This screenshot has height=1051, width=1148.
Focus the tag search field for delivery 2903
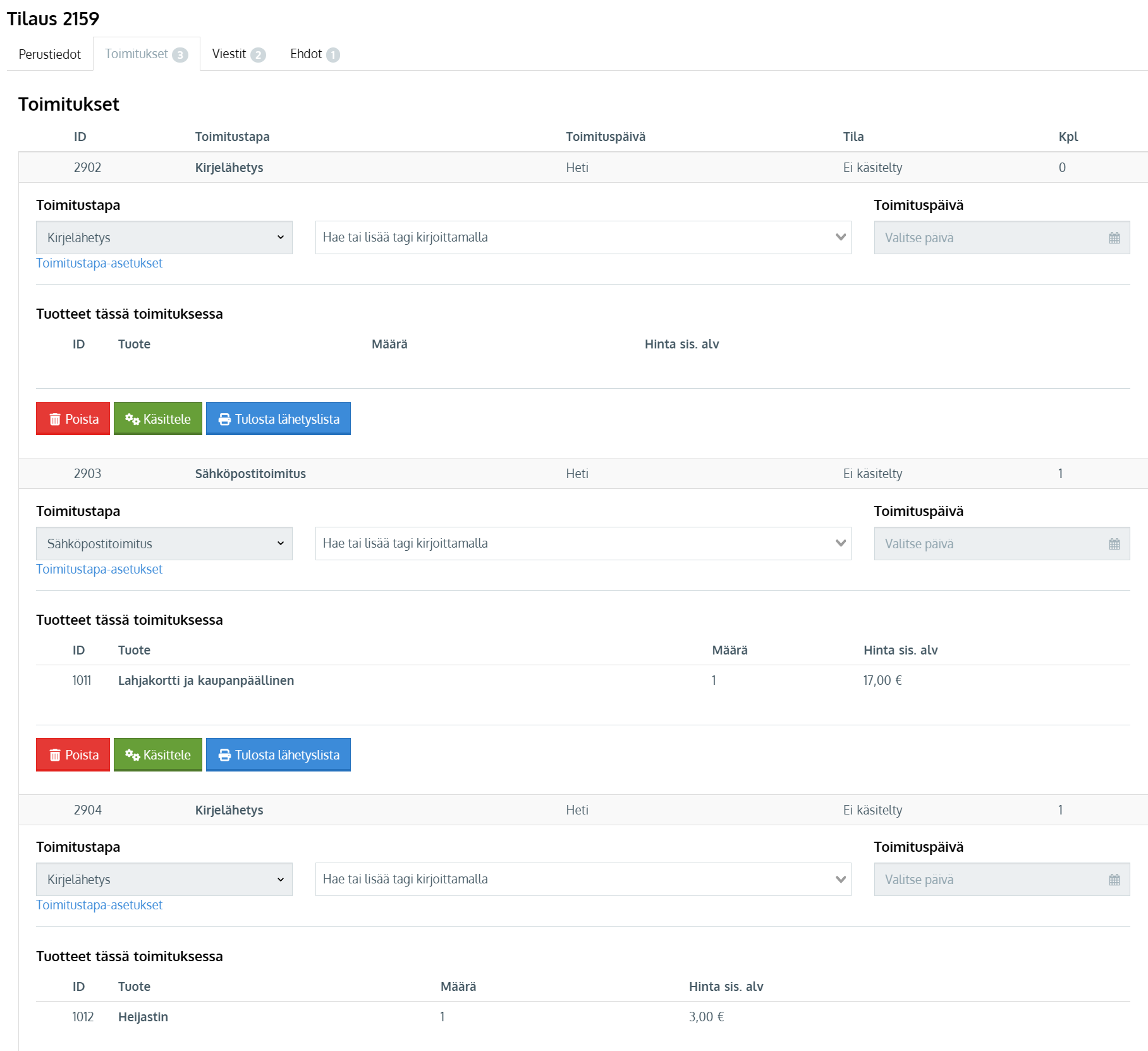pyautogui.click(x=583, y=544)
